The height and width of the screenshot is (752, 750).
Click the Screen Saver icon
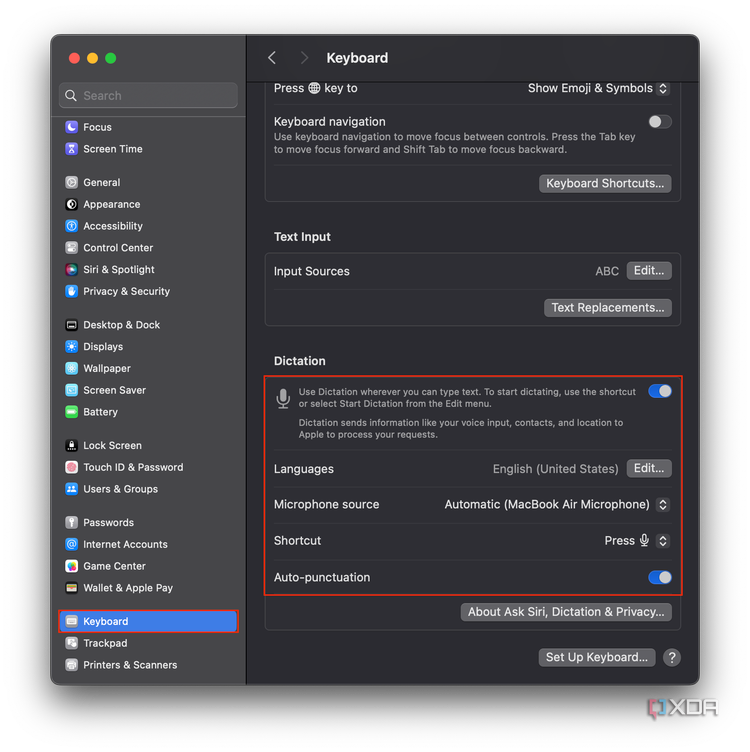[x=71, y=390]
